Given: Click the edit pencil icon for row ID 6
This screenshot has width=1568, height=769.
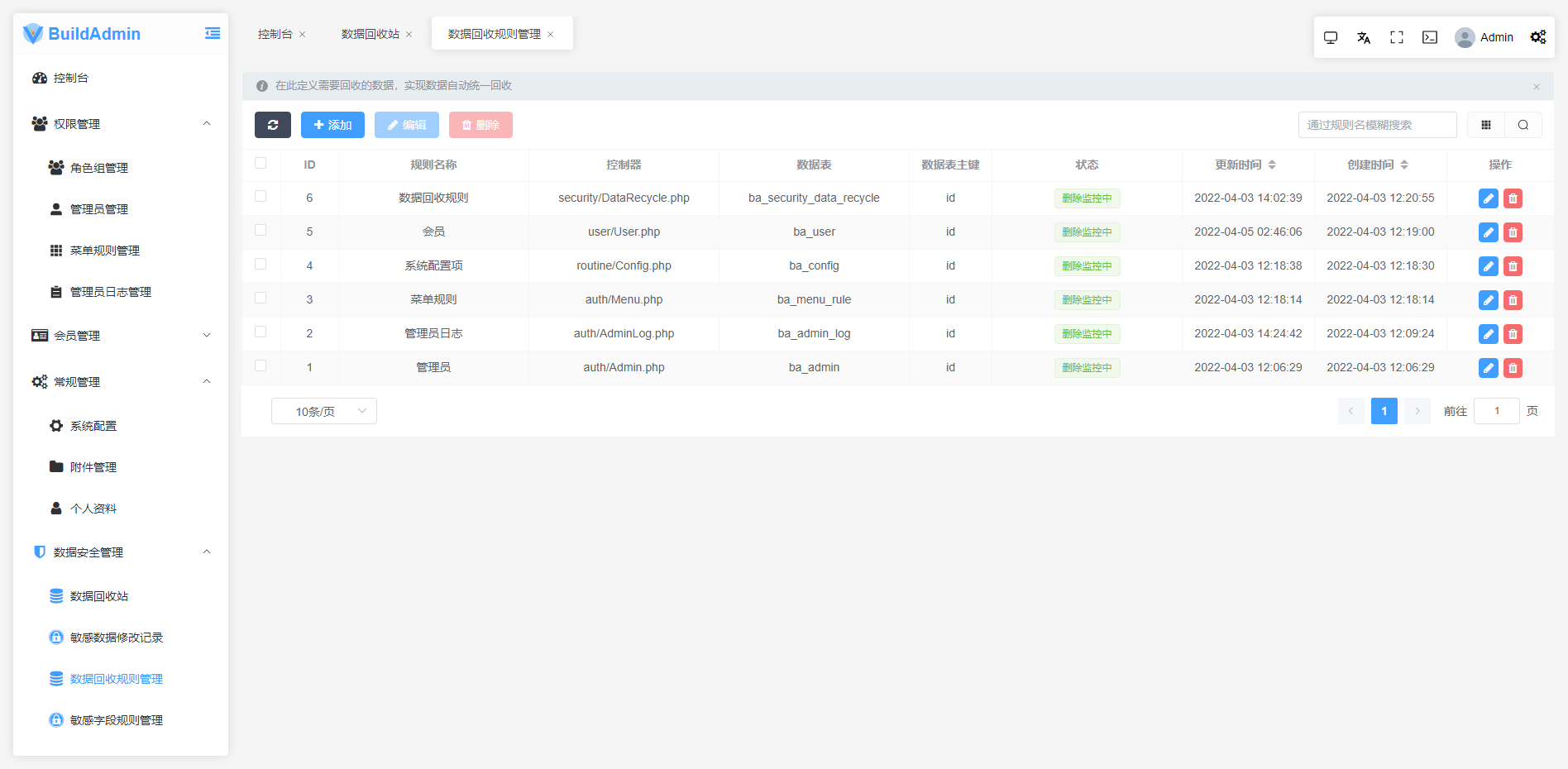Looking at the screenshot, I should pyautogui.click(x=1488, y=198).
